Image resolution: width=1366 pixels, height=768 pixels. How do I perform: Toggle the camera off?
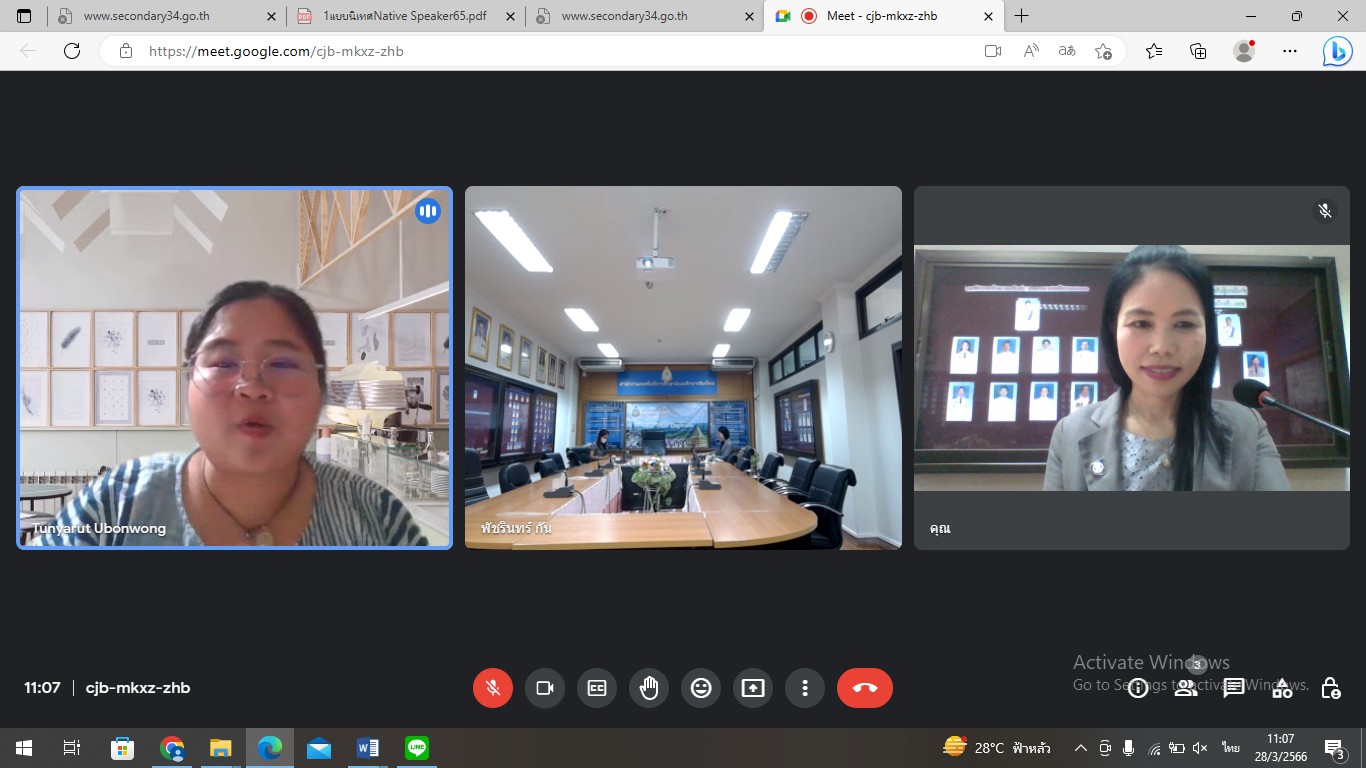tap(544, 688)
